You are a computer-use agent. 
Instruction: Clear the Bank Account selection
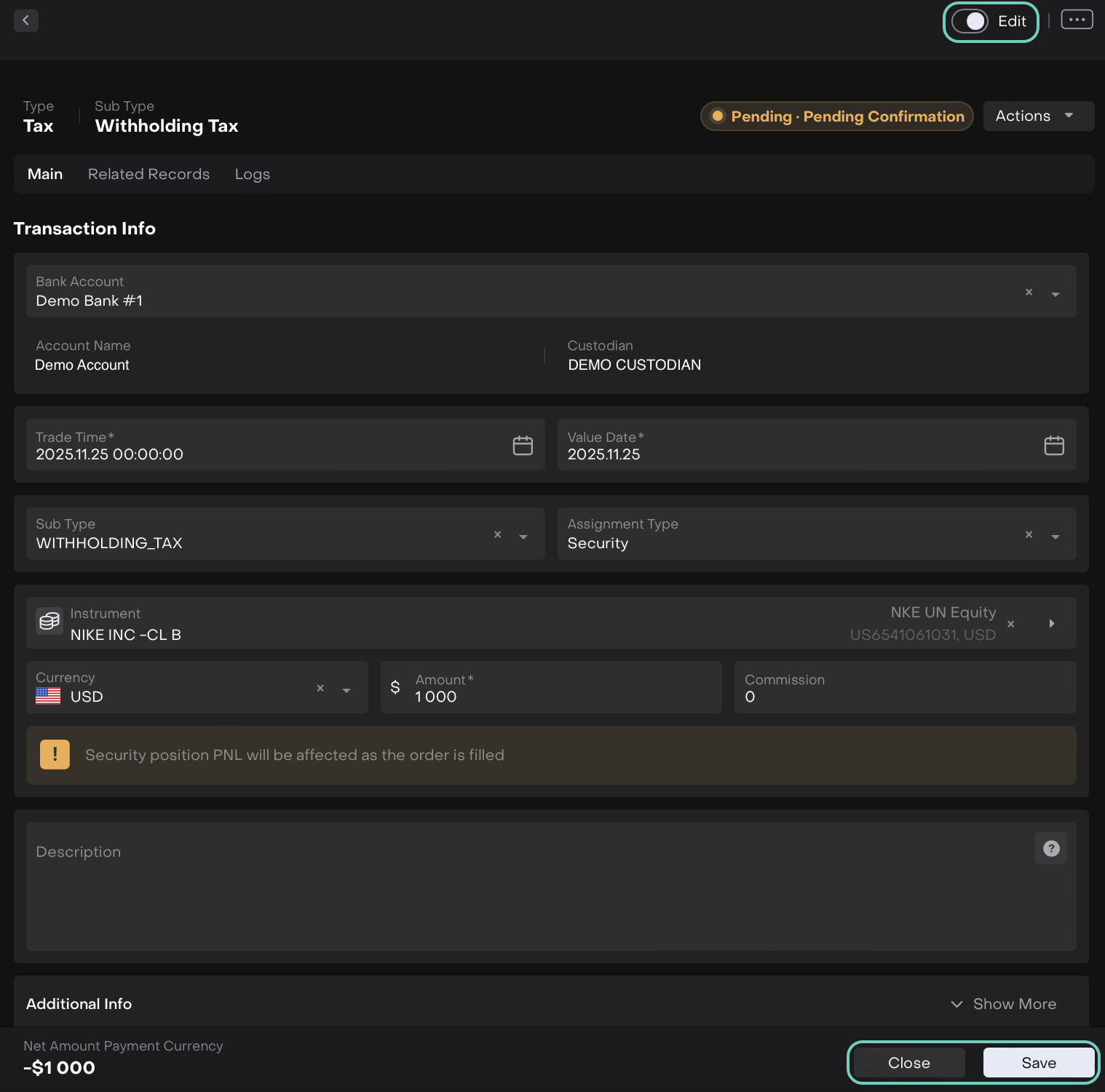coord(1029,292)
